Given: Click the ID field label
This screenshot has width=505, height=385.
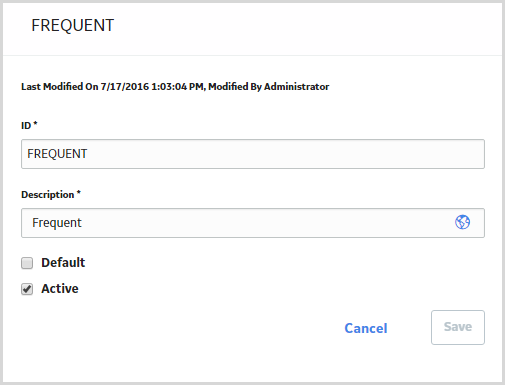Looking at the screenshot, I should (x=26, y=126).
